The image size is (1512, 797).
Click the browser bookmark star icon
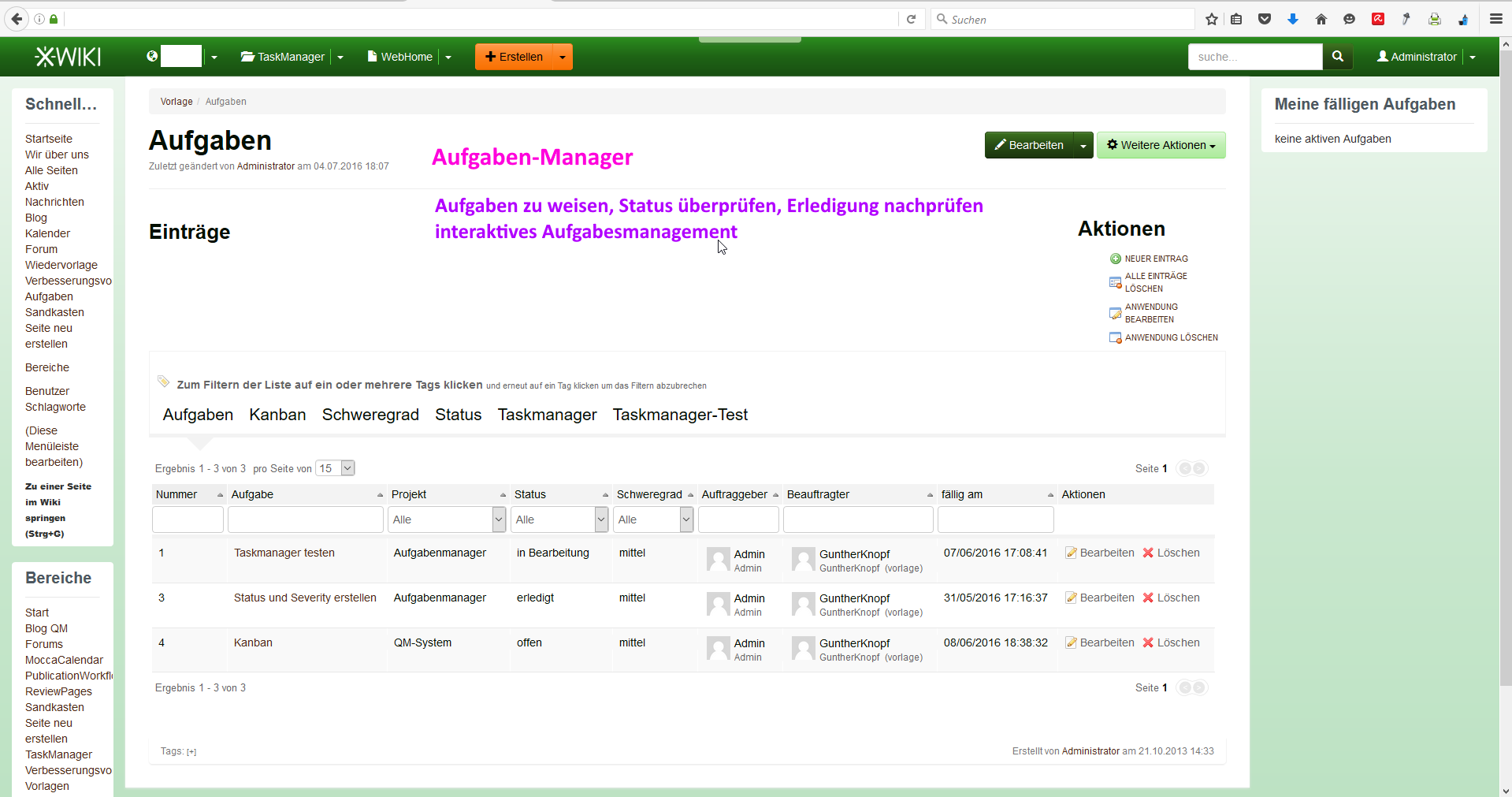(1212, 19)
